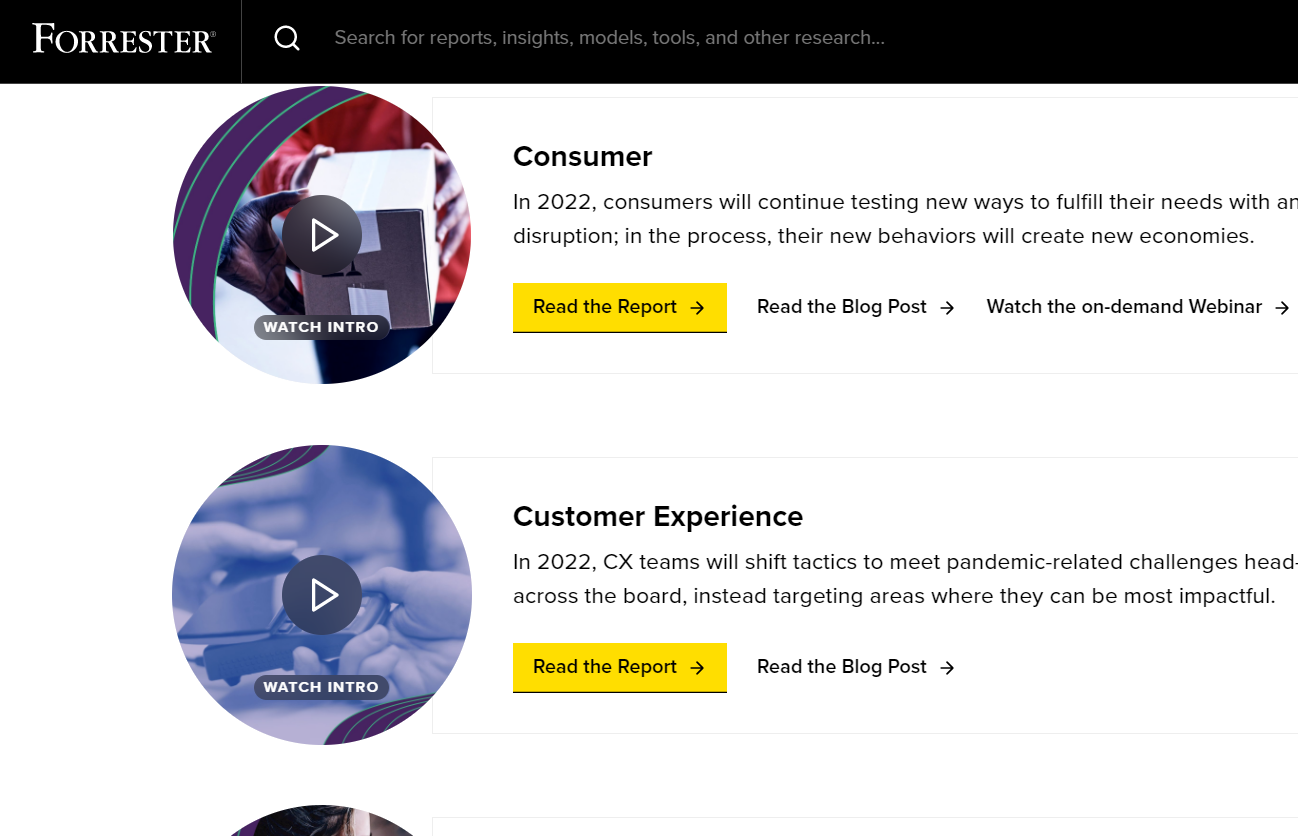Click arrow icon next to on-demand Webinar
1298x836 pixels.
click(1282, 308)
